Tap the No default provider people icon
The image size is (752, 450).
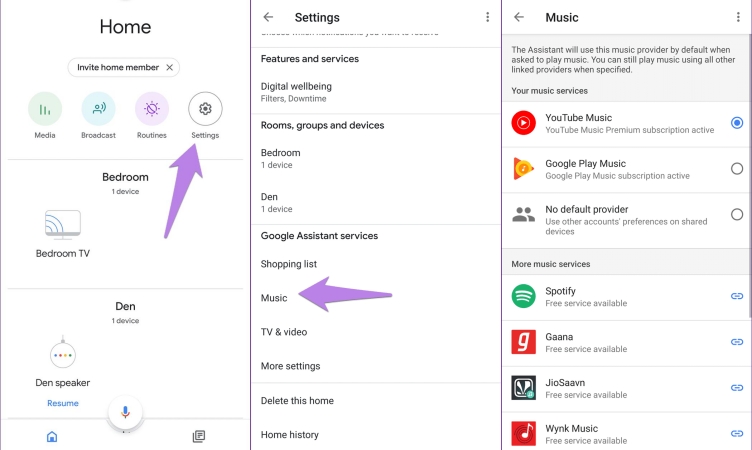(x=523, y=214)
